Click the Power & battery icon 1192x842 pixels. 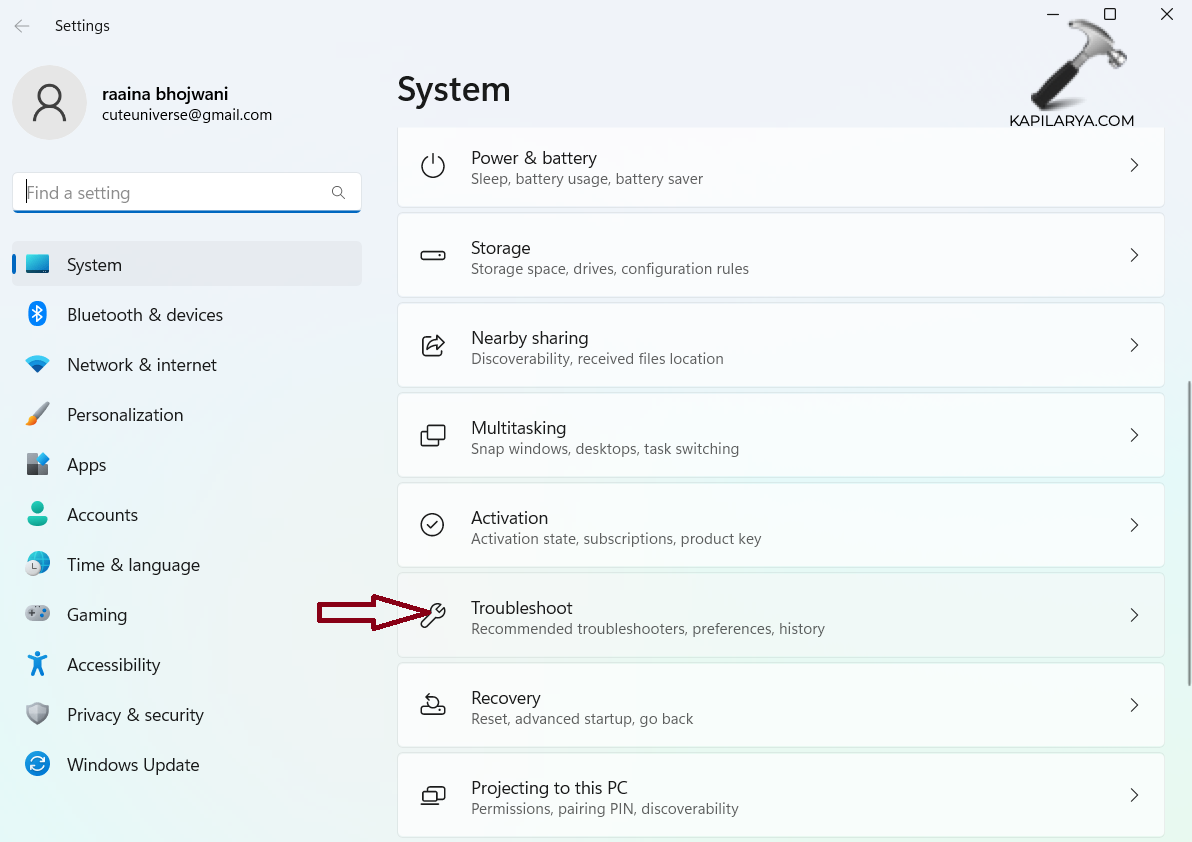[x=433, y=166]
